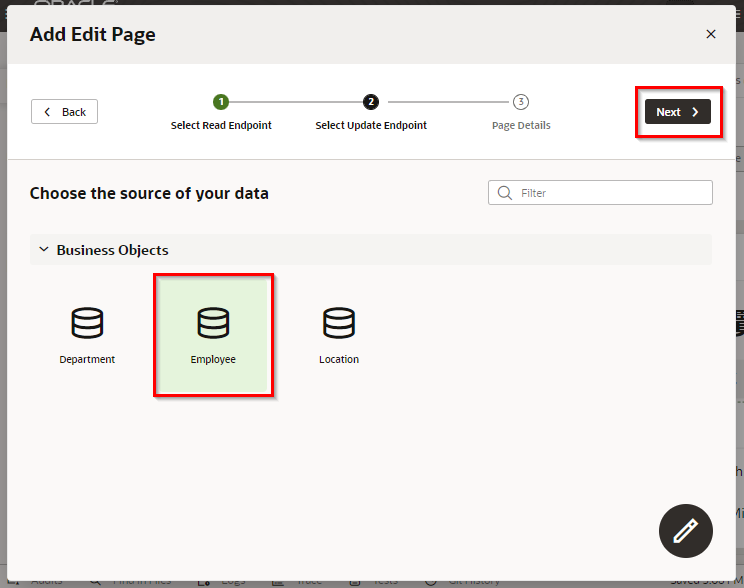Click the magnifier icon in Filter box

point(504,193)
